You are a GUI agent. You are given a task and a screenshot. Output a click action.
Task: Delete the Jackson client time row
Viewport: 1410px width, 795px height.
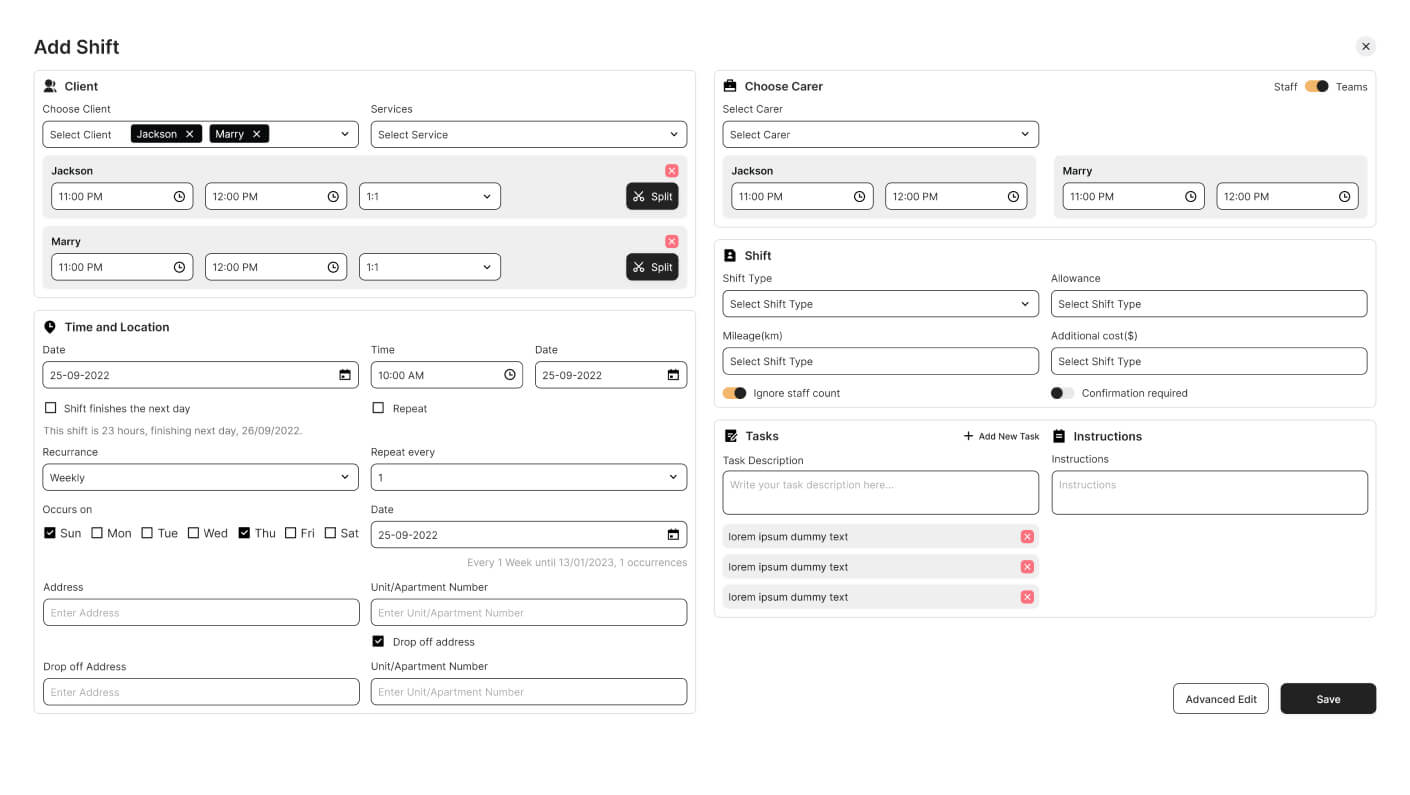671,171
